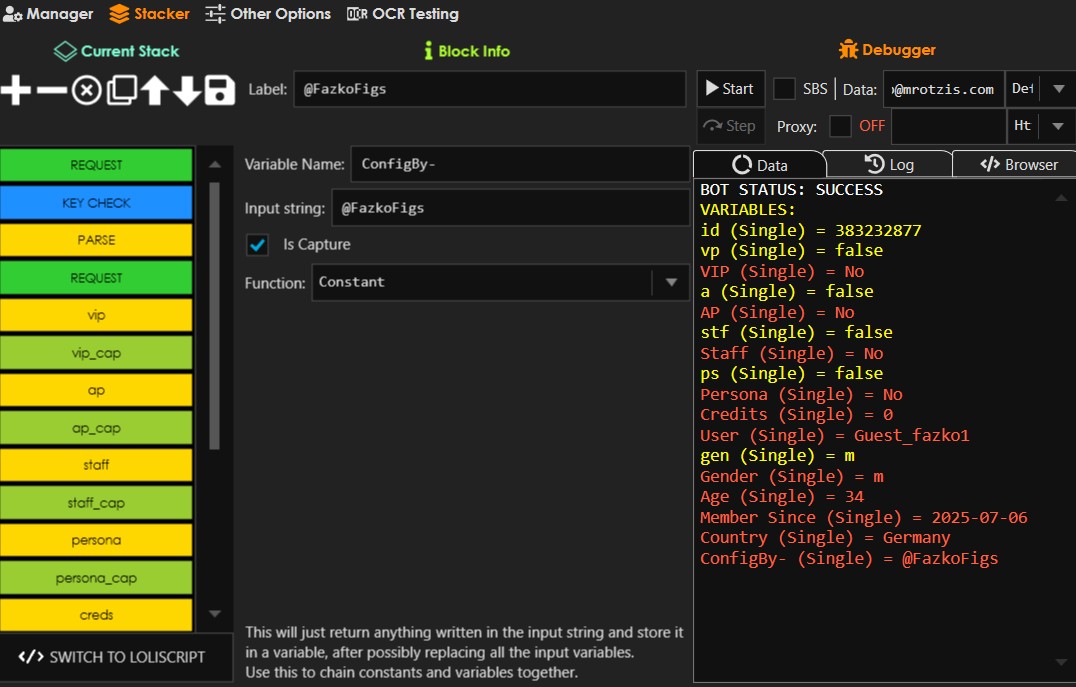Click the add block plus icon

click(16, 90)
